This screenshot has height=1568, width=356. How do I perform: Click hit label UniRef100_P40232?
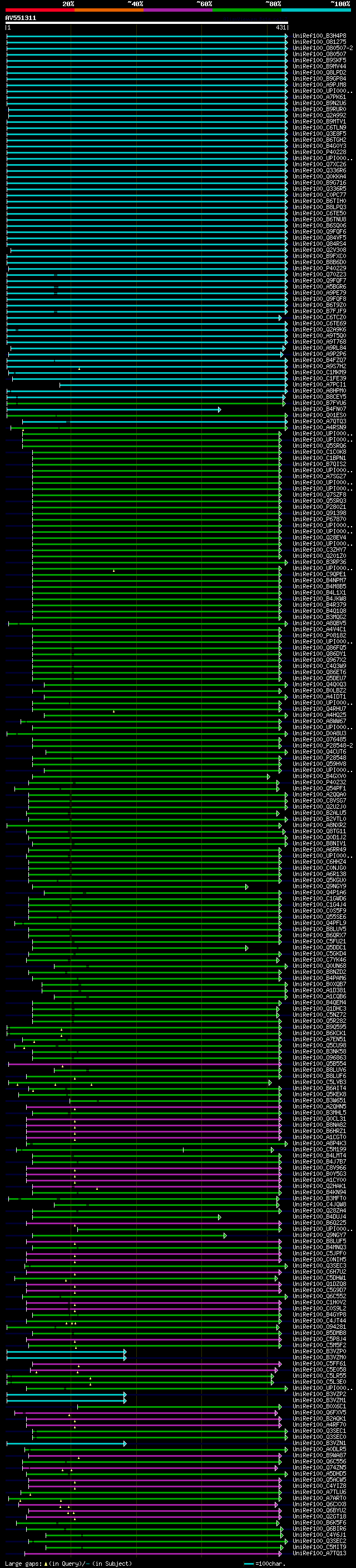(319, 782)
